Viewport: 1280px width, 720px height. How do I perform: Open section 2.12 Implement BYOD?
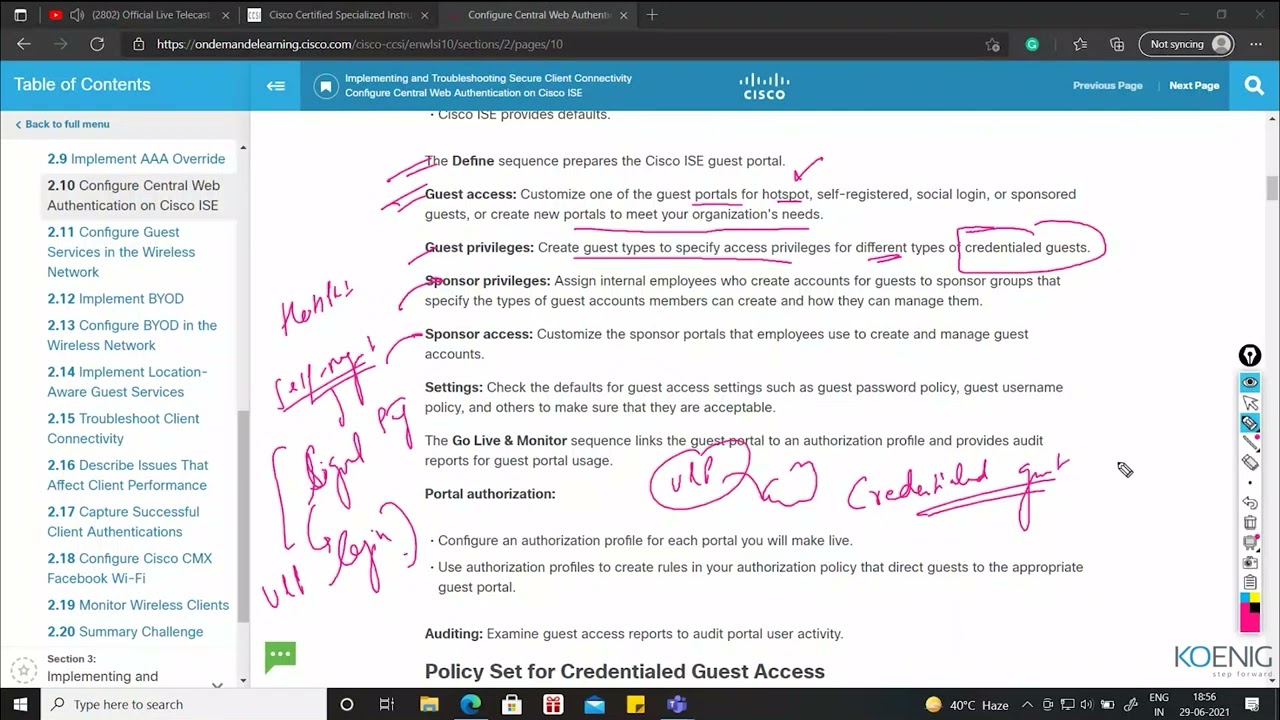click(x=115, y=299)
